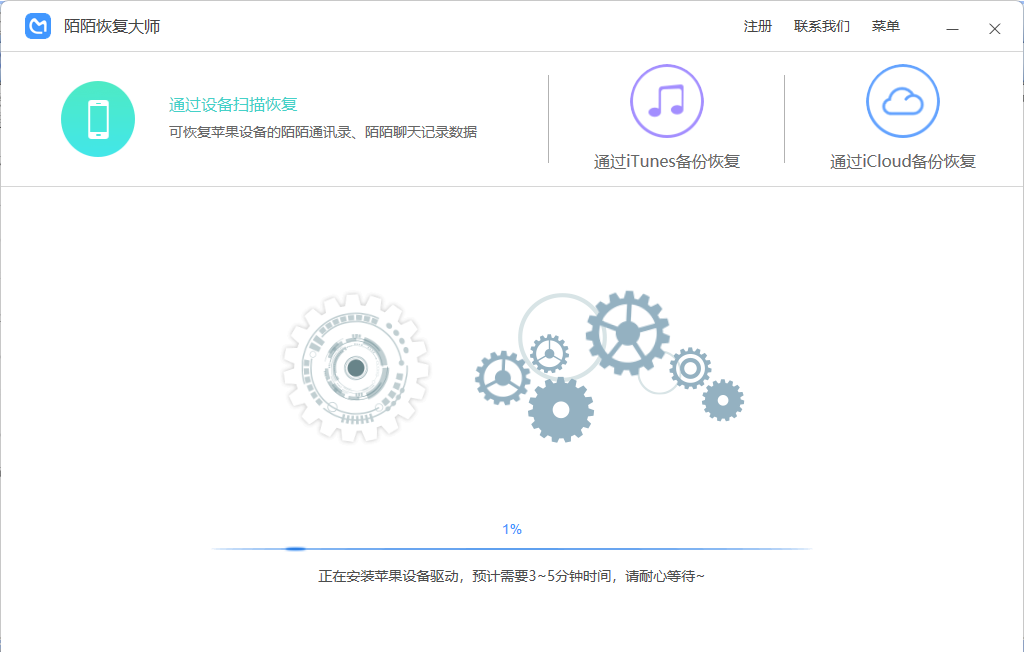Click the 1% progress percentage label
Screen dimensions: 1024x652
512,529
